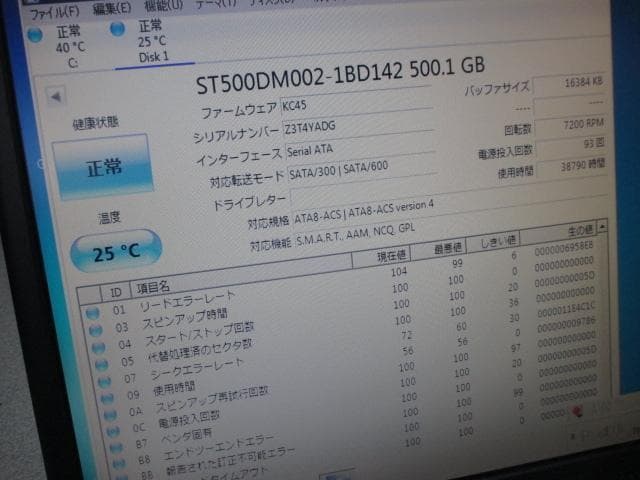Click the S.M.A.R.T., AAM, NCQ, GPL features field
The width and height of the screenshot is (640, 480).
coord(355,235)
